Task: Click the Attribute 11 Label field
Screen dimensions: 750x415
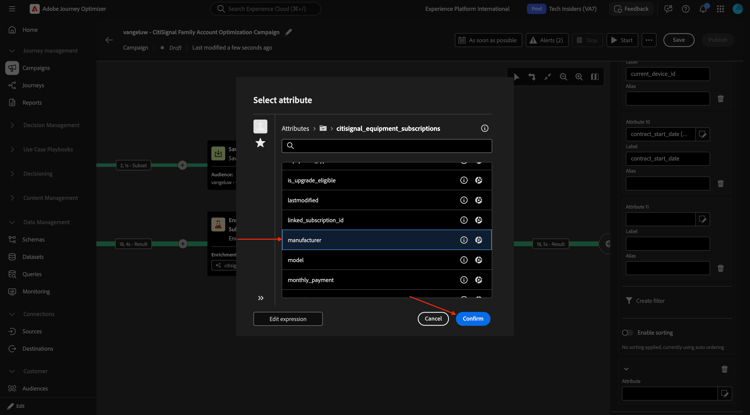Action: [668, 244]
